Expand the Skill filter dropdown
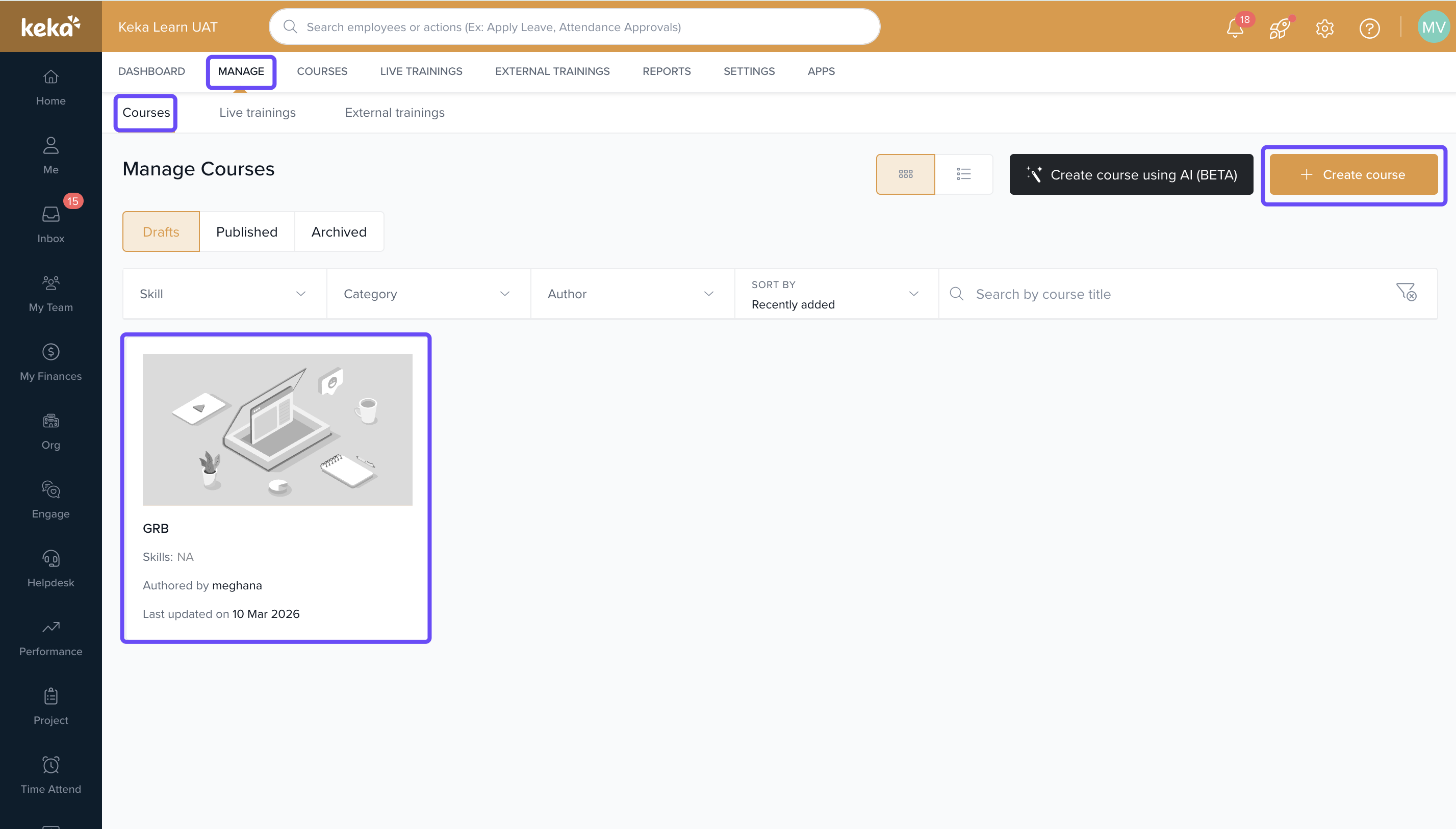 pos(224,294)
